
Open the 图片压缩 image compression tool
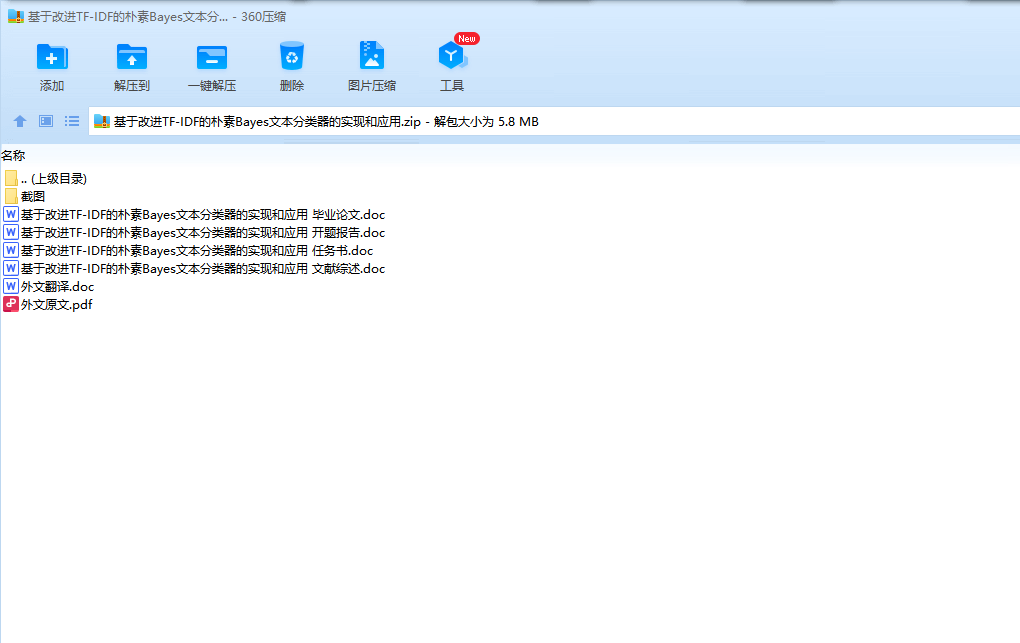[372, 55]
